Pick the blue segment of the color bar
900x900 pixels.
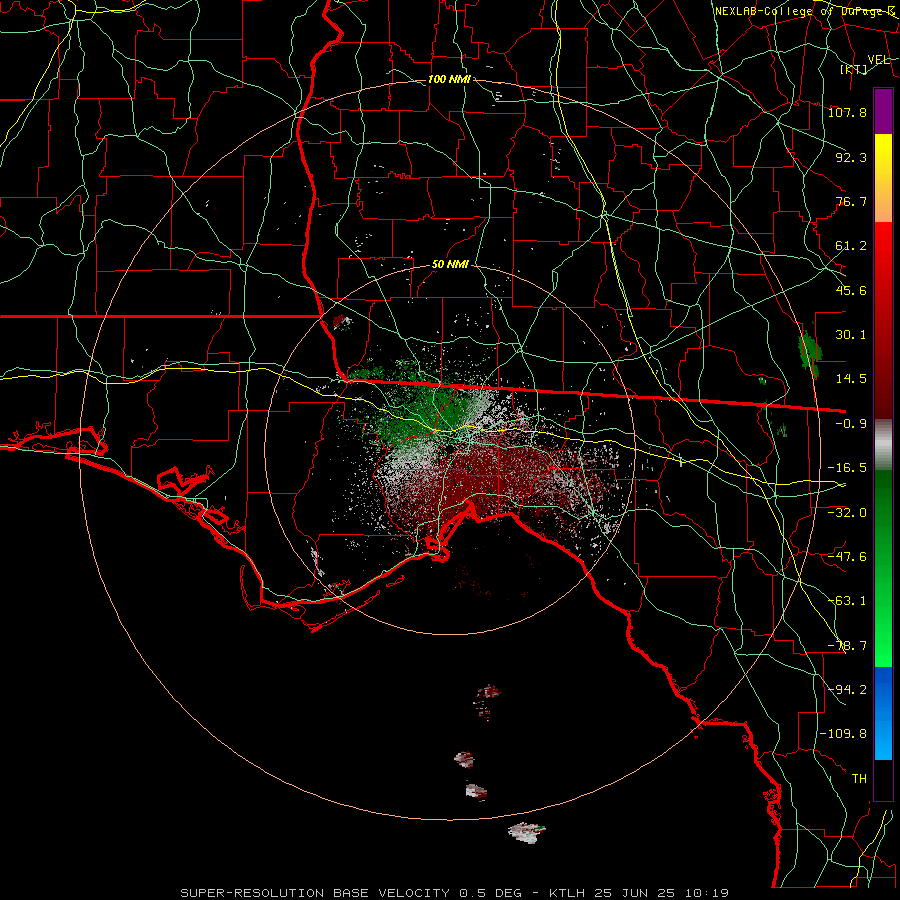click(x=883, y=713)
